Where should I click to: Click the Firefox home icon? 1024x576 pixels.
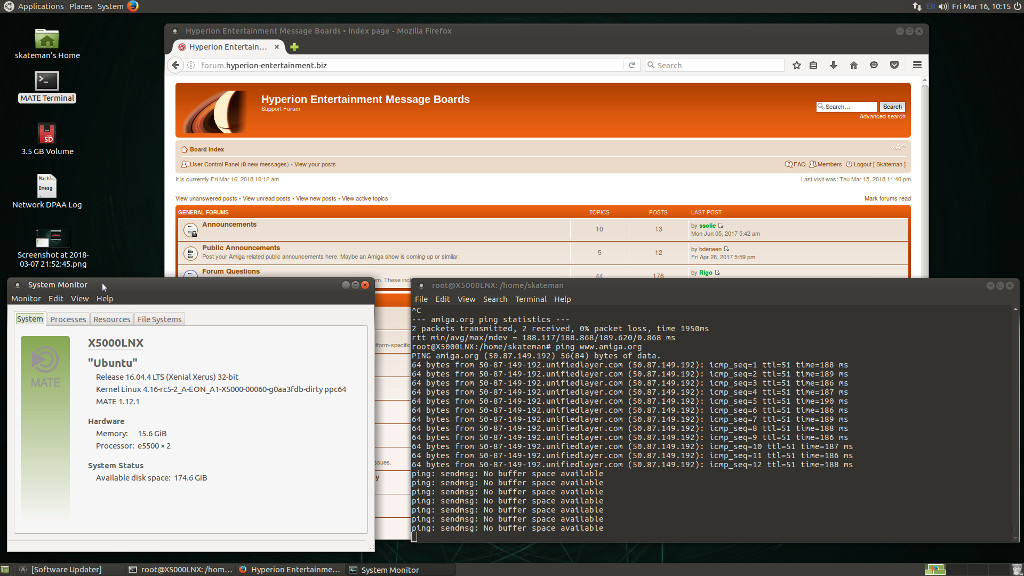tap(854, 65)
